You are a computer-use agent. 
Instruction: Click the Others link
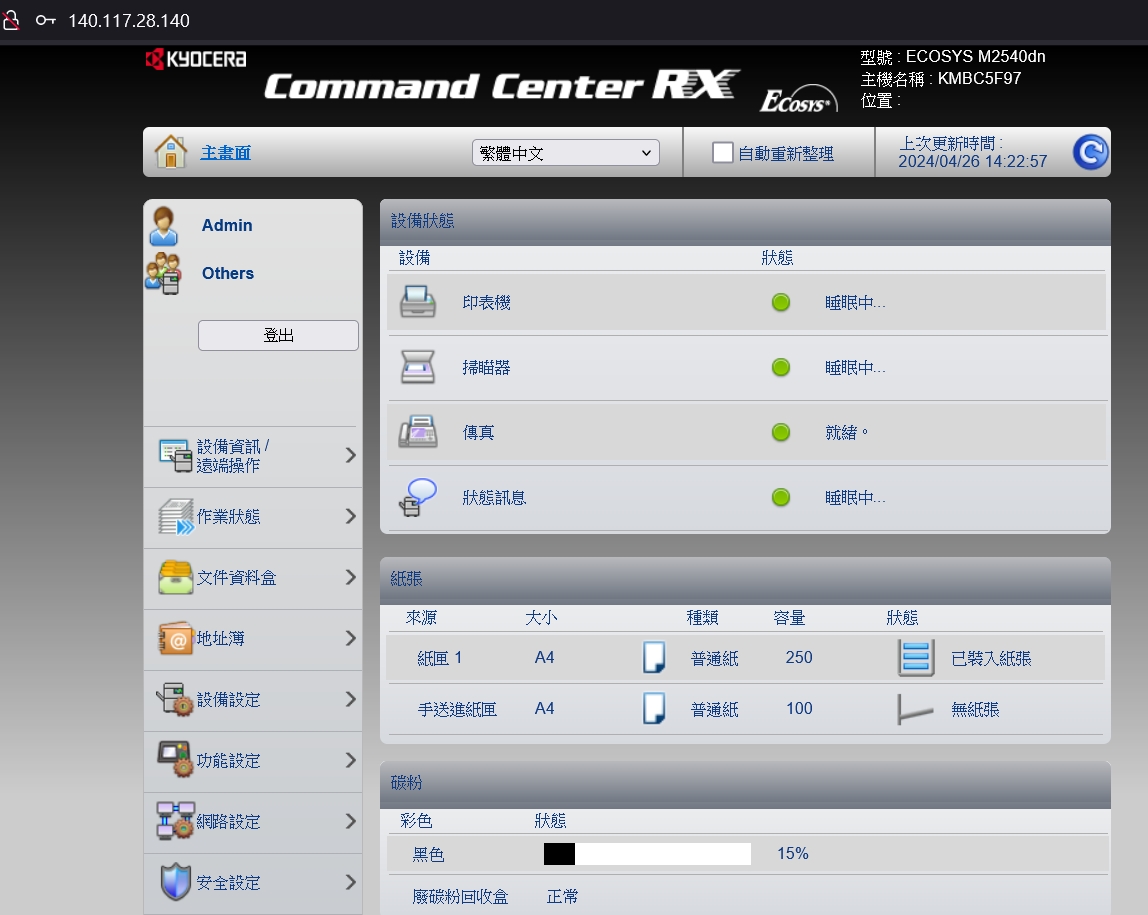(x=228, y=273)
